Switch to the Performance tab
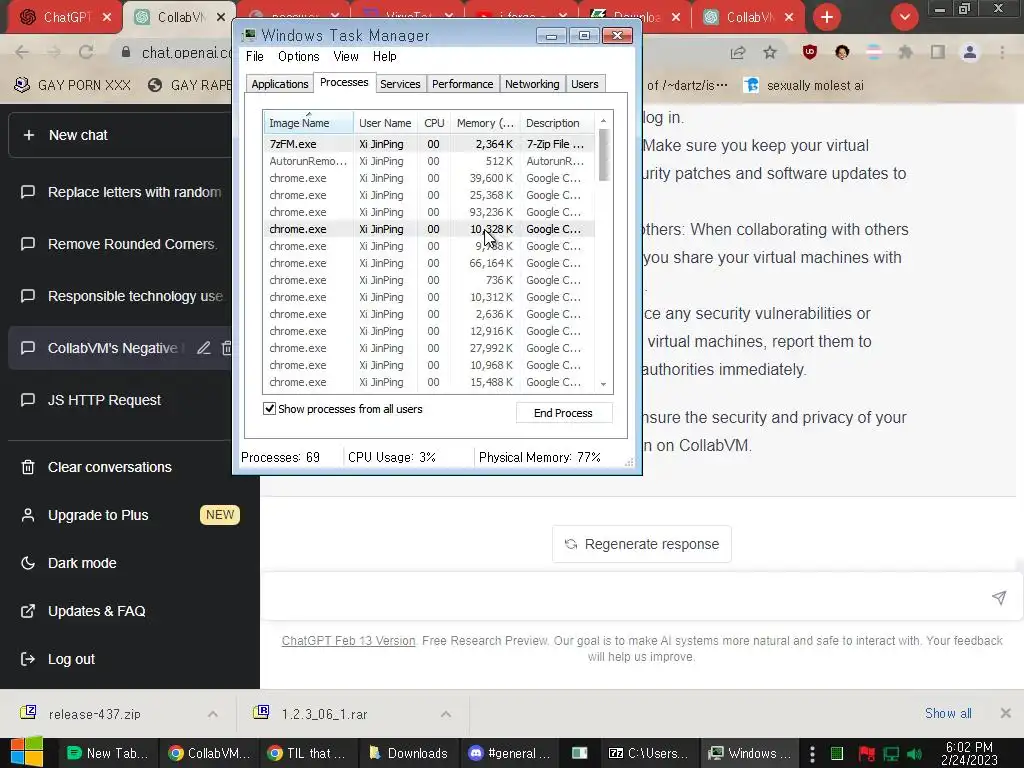The height and width of the screenshot is (768, 1024). pos(462,84)
